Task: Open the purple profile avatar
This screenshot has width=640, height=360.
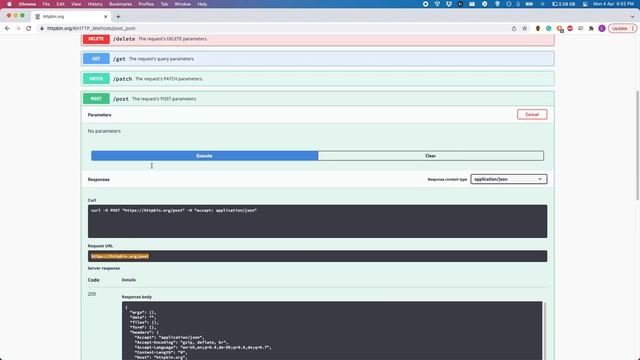Action: point(602,28)
